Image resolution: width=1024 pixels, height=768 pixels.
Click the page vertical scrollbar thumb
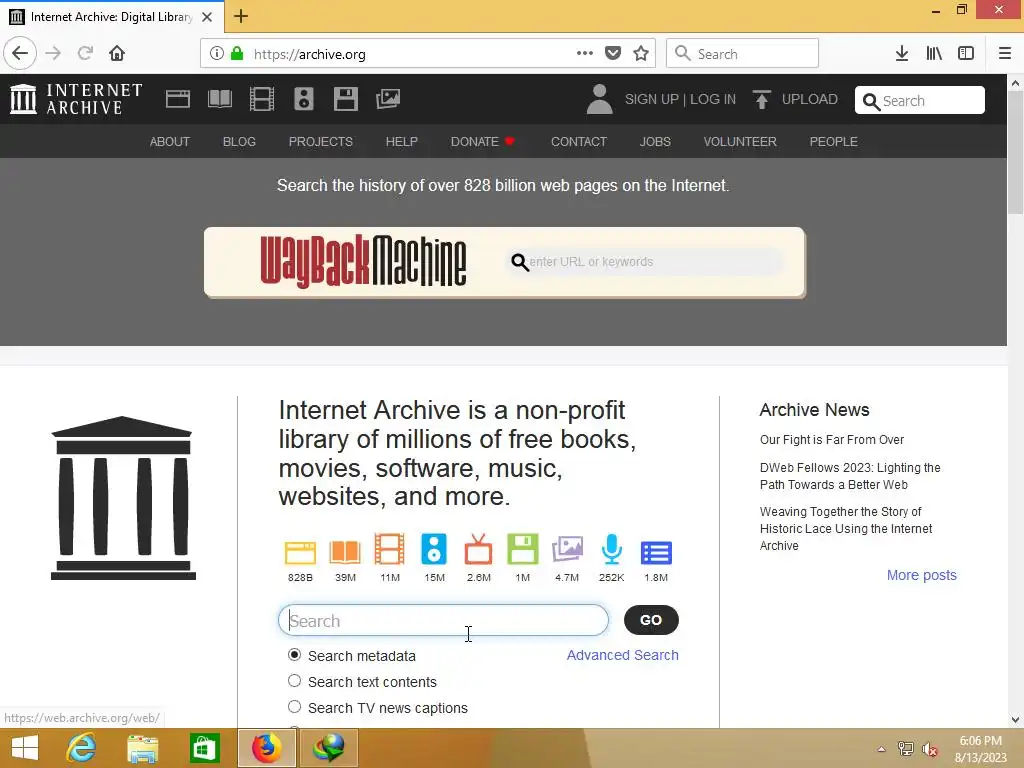pos(1015,152)
